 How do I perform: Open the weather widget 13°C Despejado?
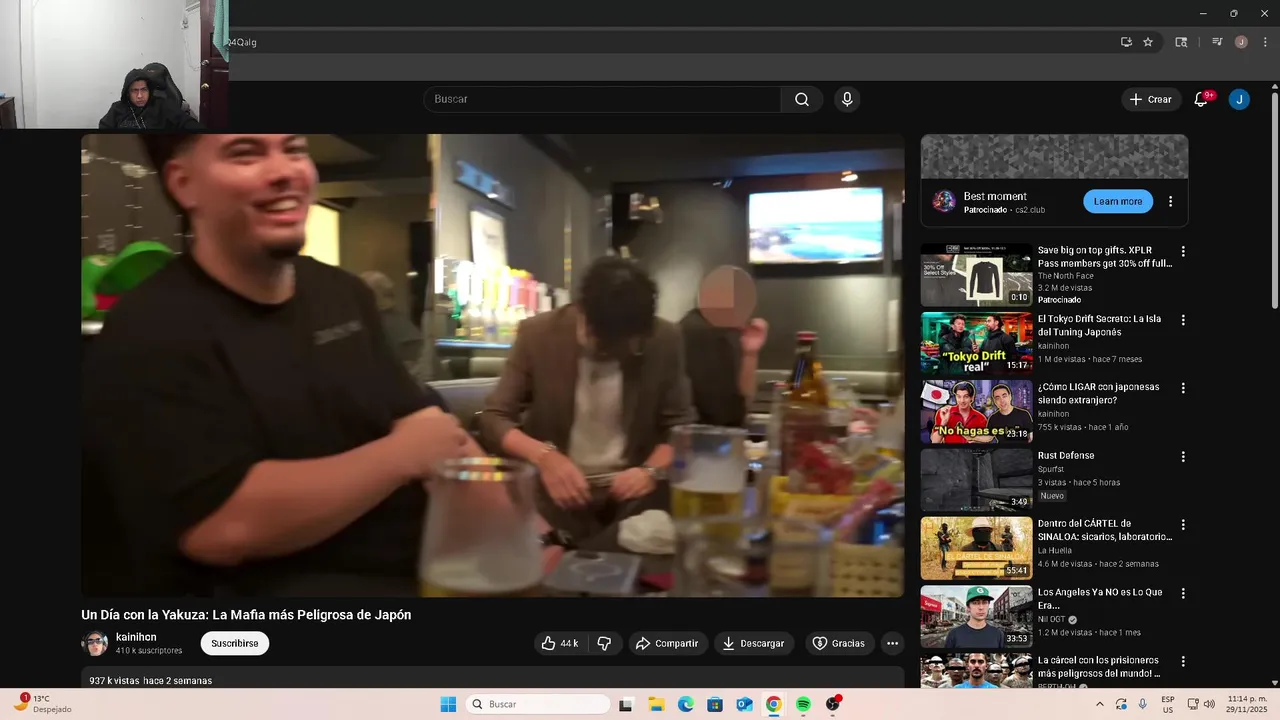tap(42, 703)
